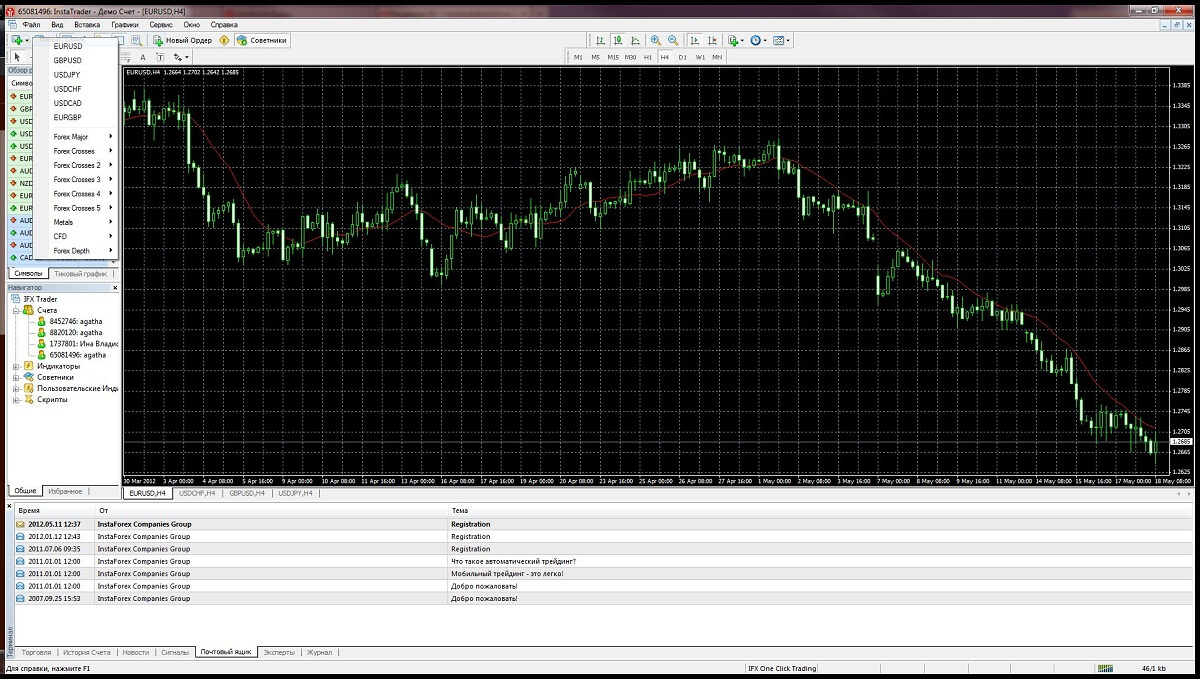The image size is (1200, 679).
Task: Switch to the История Счета tab
Action: click(87, 652)
